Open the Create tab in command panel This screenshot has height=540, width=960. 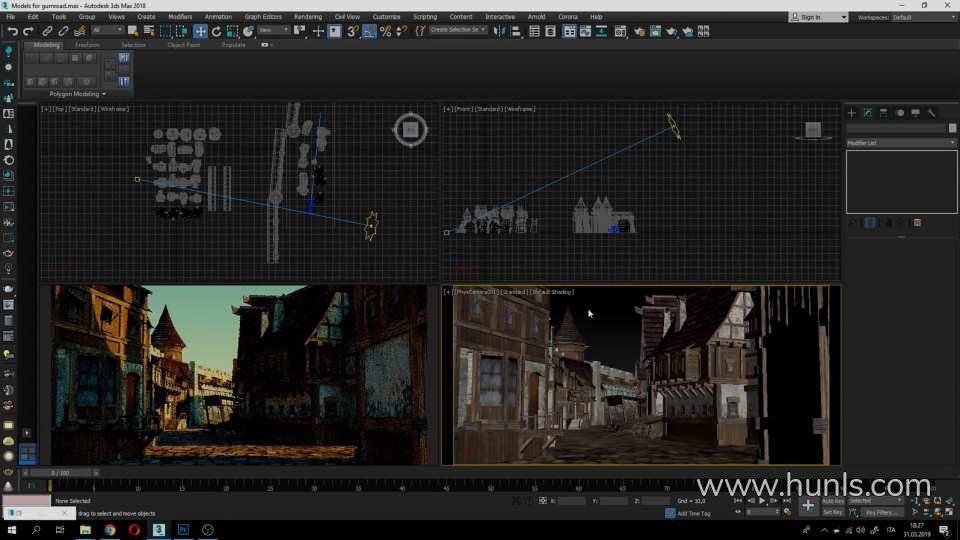[852, 113]
